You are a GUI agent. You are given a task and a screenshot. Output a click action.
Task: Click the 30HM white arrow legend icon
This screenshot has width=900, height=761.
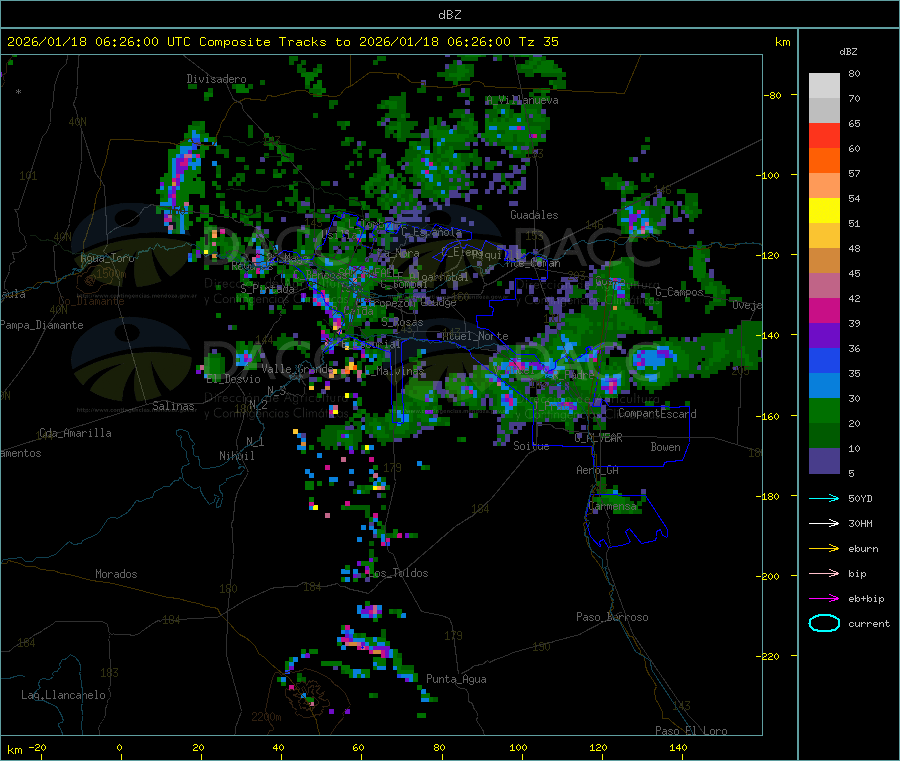point(824,523)
